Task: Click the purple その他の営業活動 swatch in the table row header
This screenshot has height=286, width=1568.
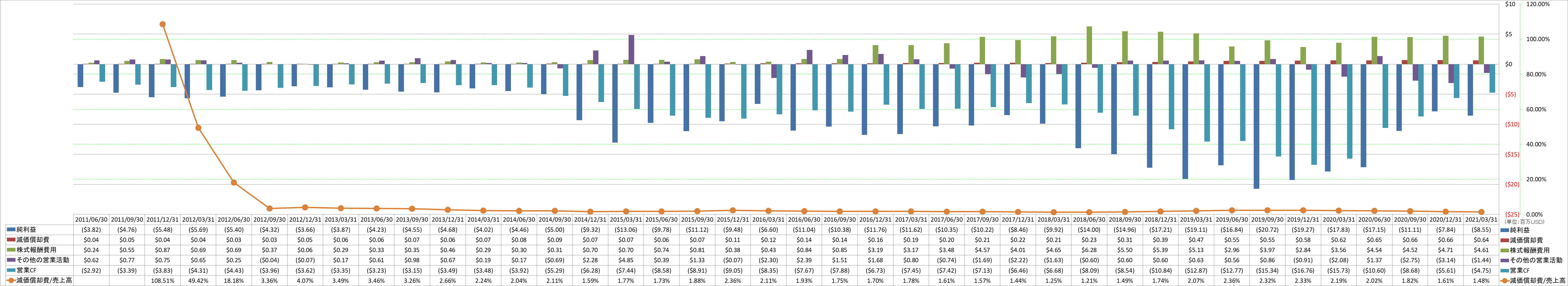Action: (10, 260)
